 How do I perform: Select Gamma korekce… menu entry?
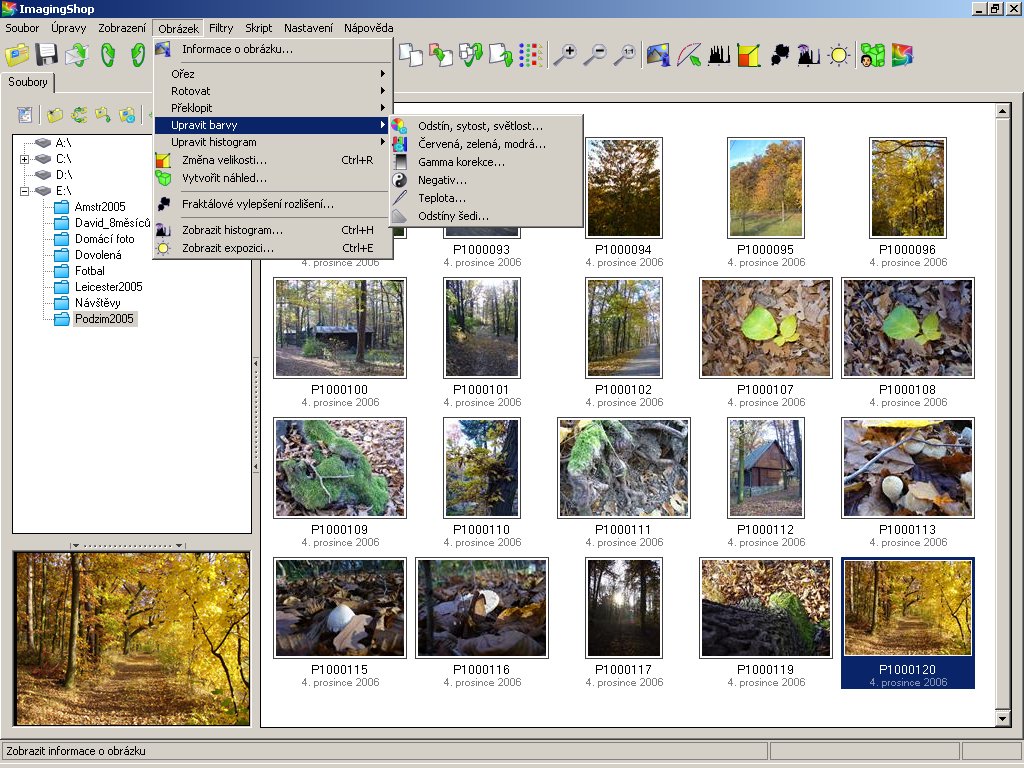click(461, 162)
